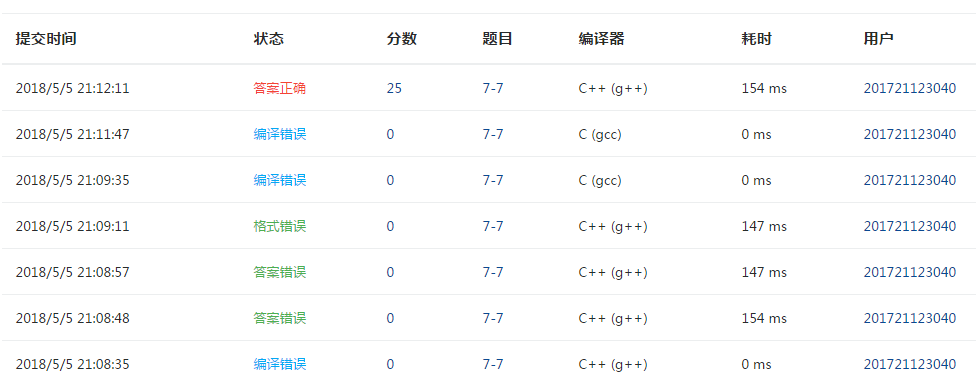
Task: Click 147 ms in the 21:08:57 row
Action: tap(764, 273)
